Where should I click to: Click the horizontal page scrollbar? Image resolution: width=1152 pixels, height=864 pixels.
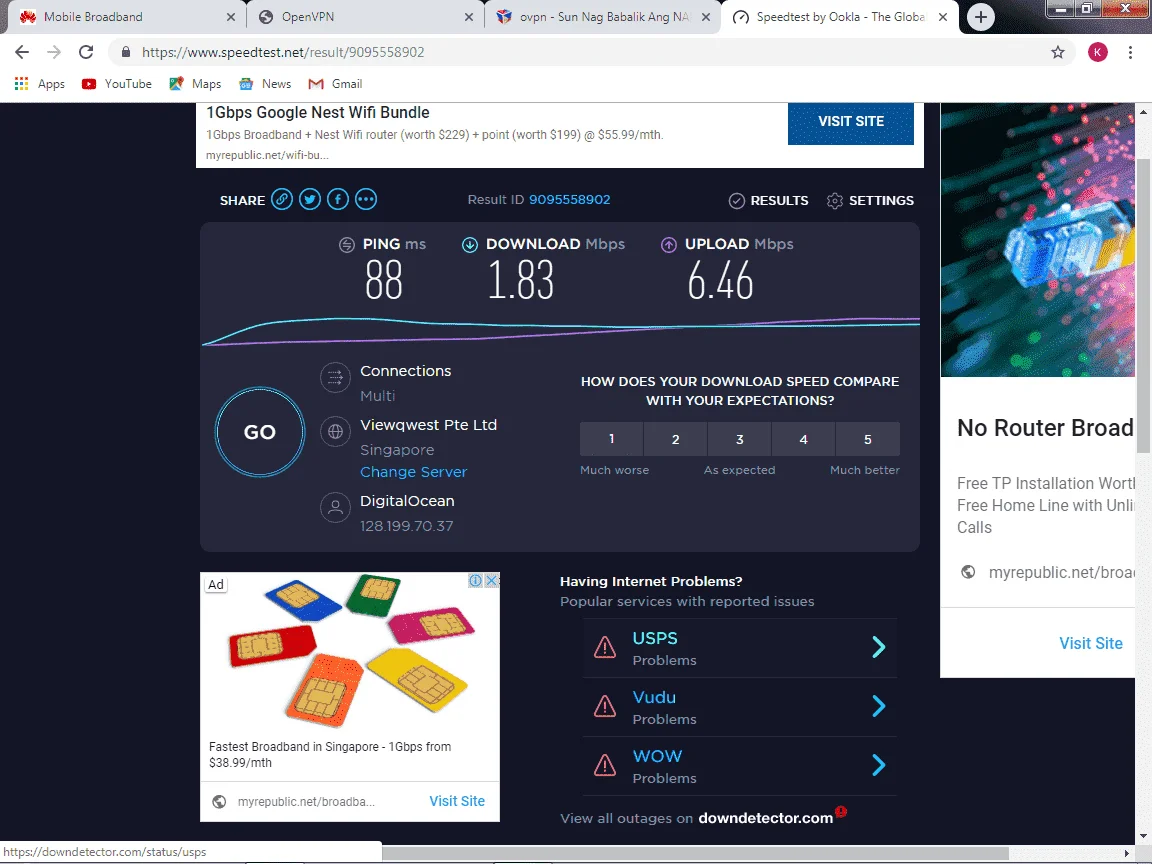pyautogui.click(x=695, y=853)
